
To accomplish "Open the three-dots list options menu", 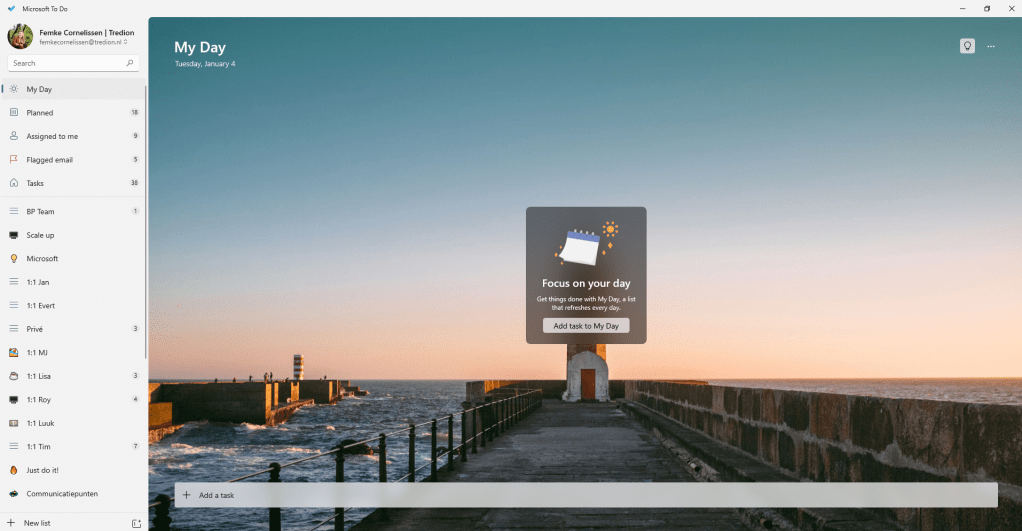I will tap(991, 46).
